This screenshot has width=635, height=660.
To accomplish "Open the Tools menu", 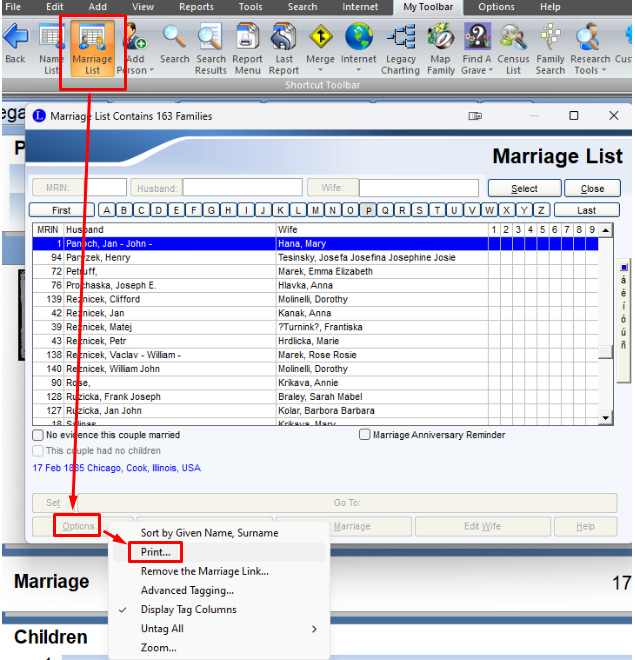I will pyautogui.click(x=250, y=7).
